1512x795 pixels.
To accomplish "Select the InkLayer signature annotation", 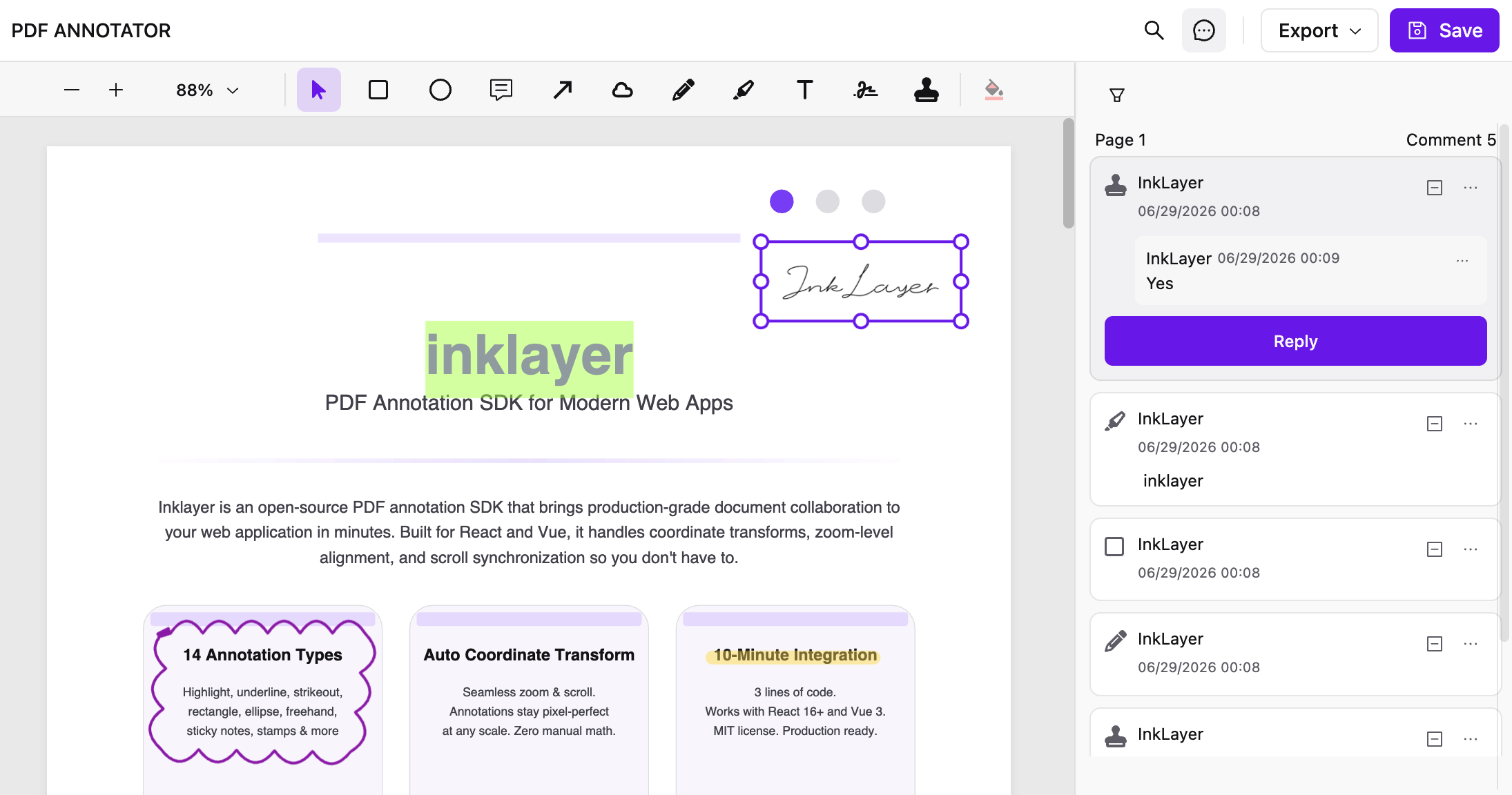I will 861,282.
